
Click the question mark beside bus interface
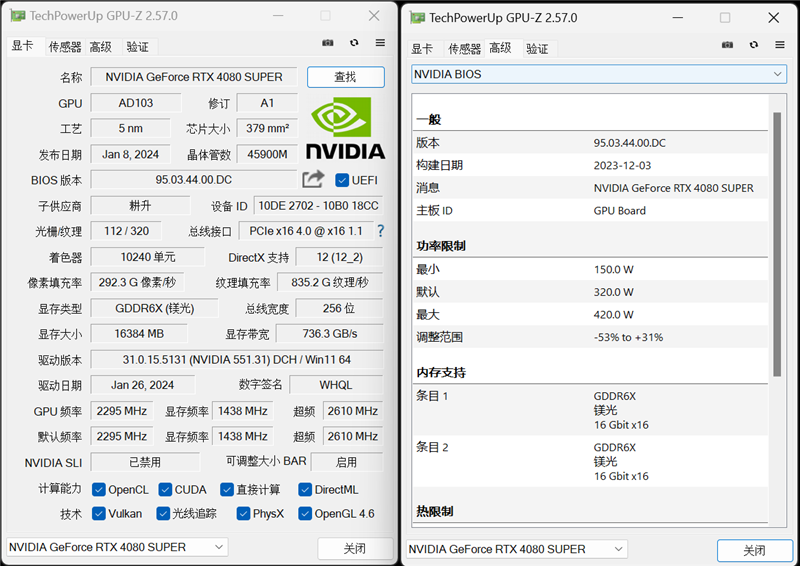tap(380, 231)
